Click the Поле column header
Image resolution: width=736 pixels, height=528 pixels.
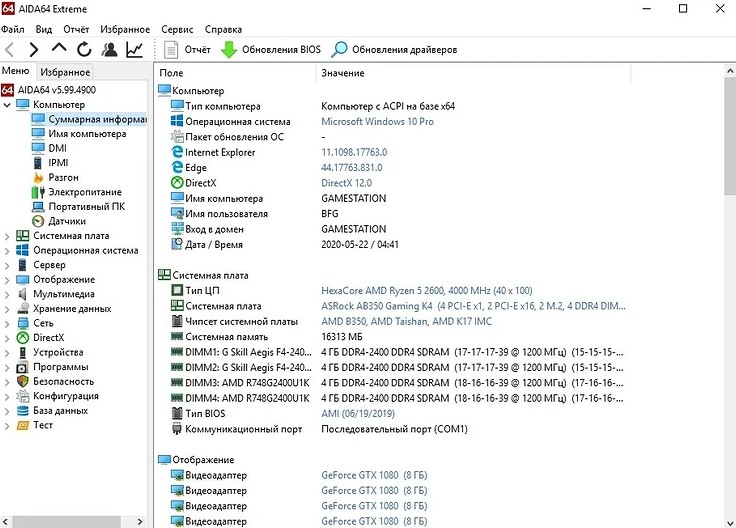[x=236, y=73]
